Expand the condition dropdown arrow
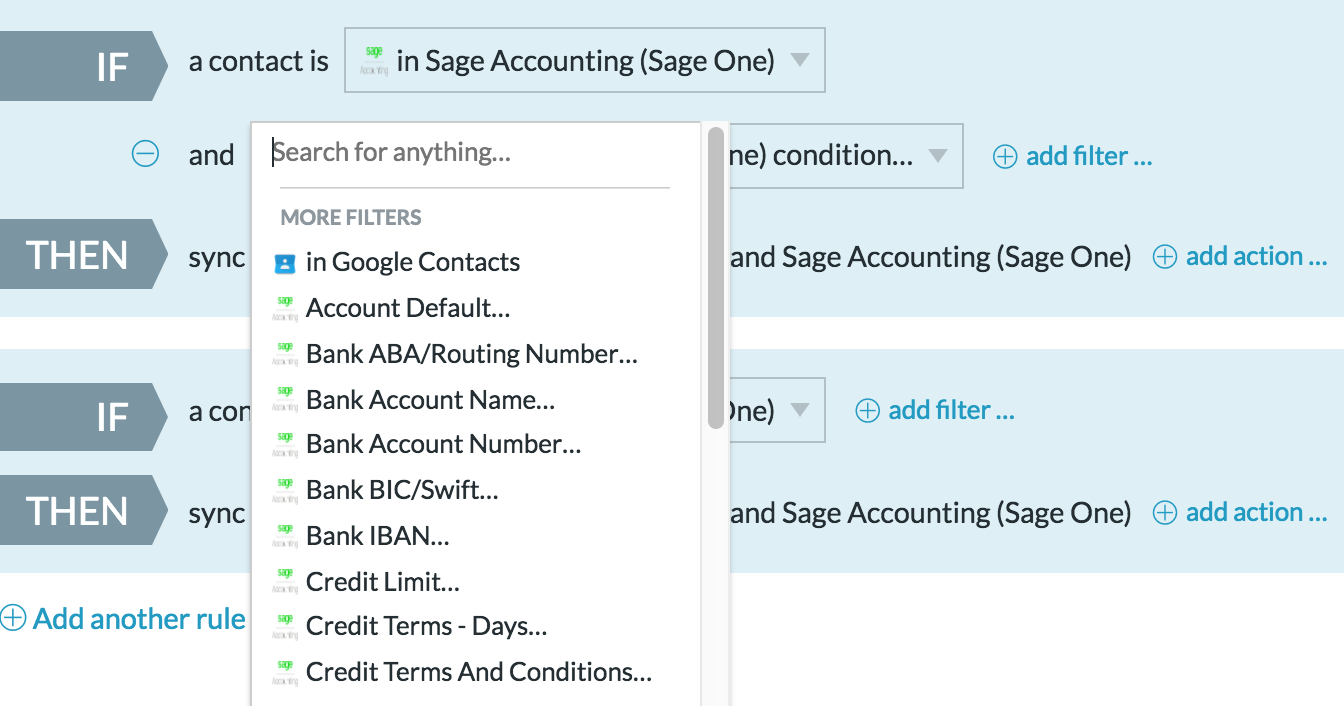 point(937,156)
